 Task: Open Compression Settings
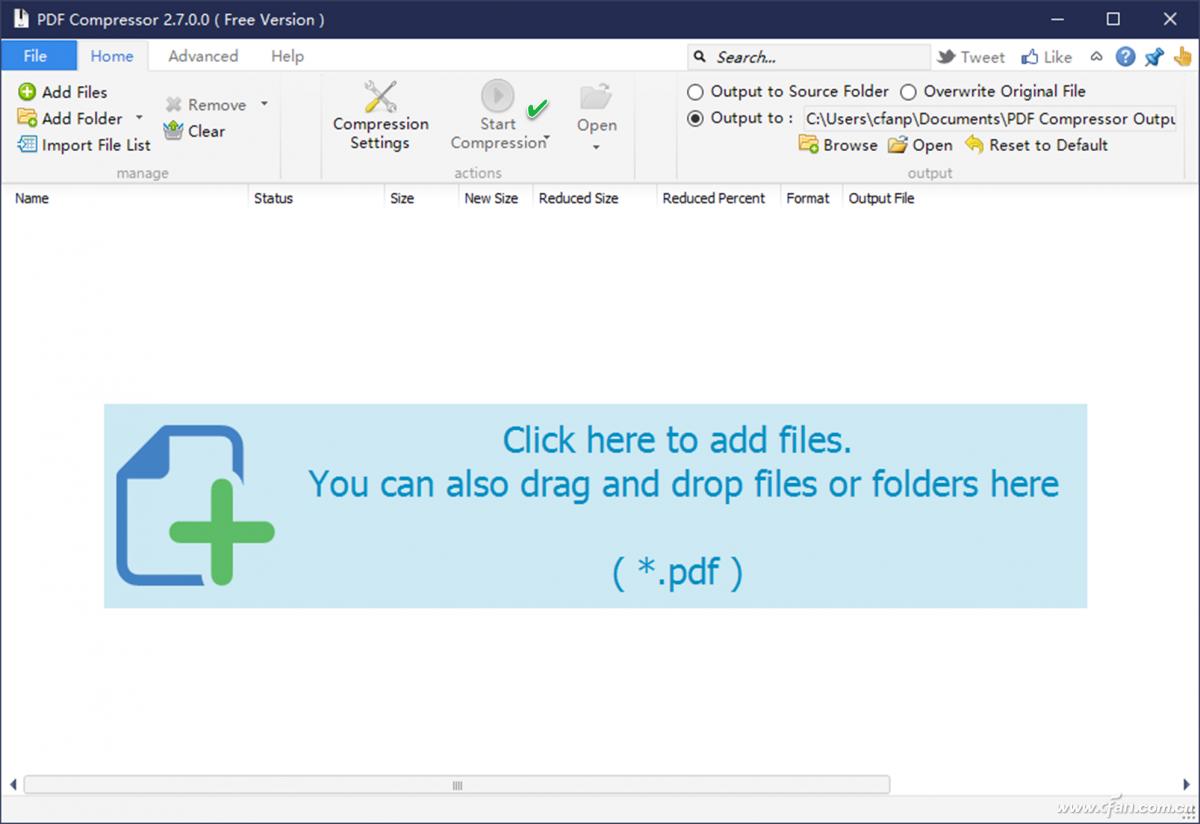click(380, 116)
